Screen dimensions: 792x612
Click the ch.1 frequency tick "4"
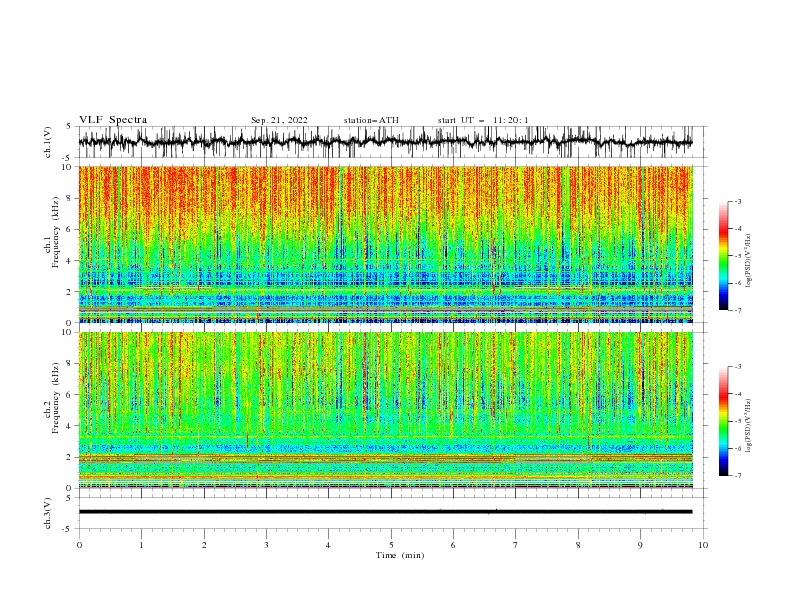(x=69, y=261)
